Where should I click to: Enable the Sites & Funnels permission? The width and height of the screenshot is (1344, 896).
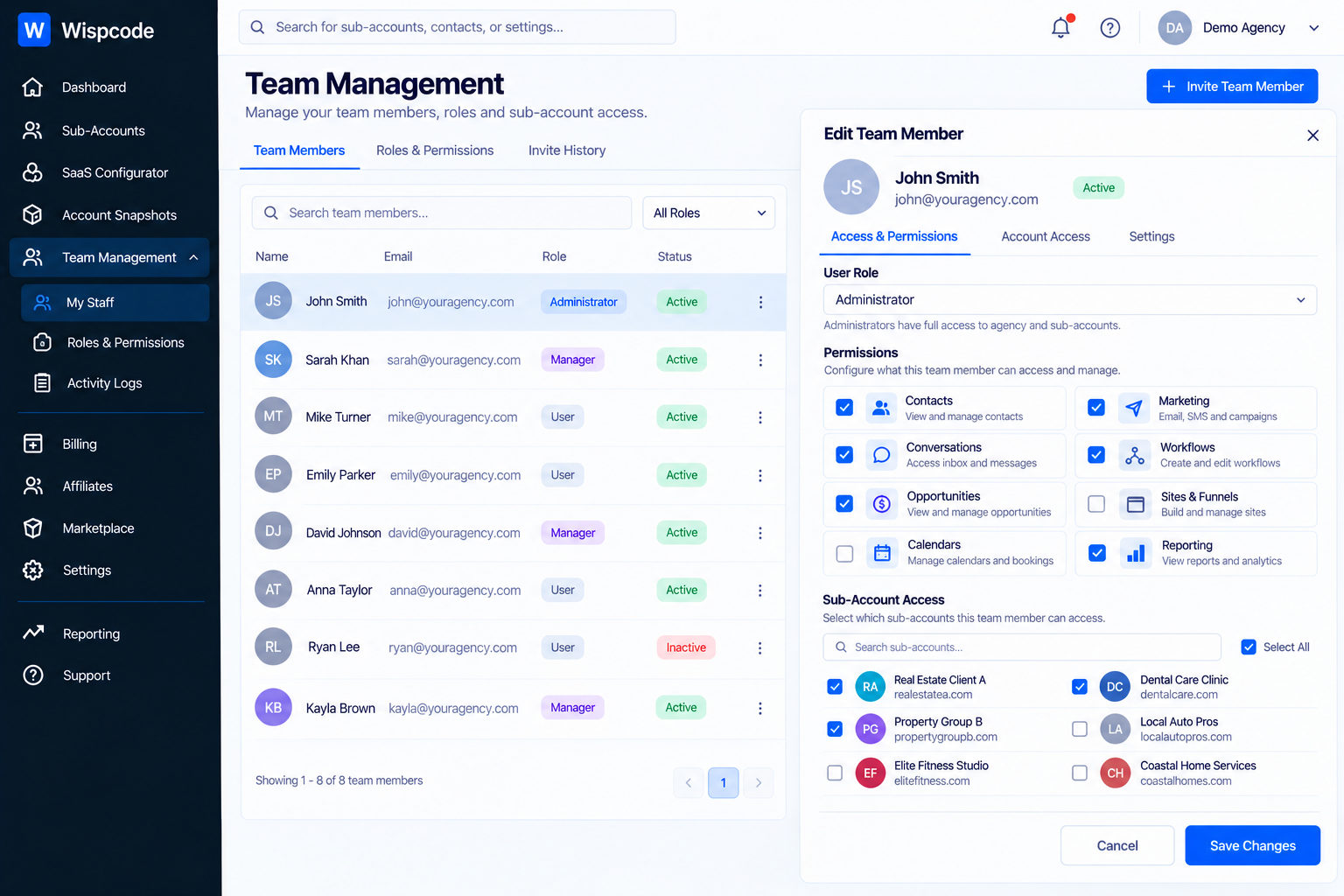[x=1096, y=504]
